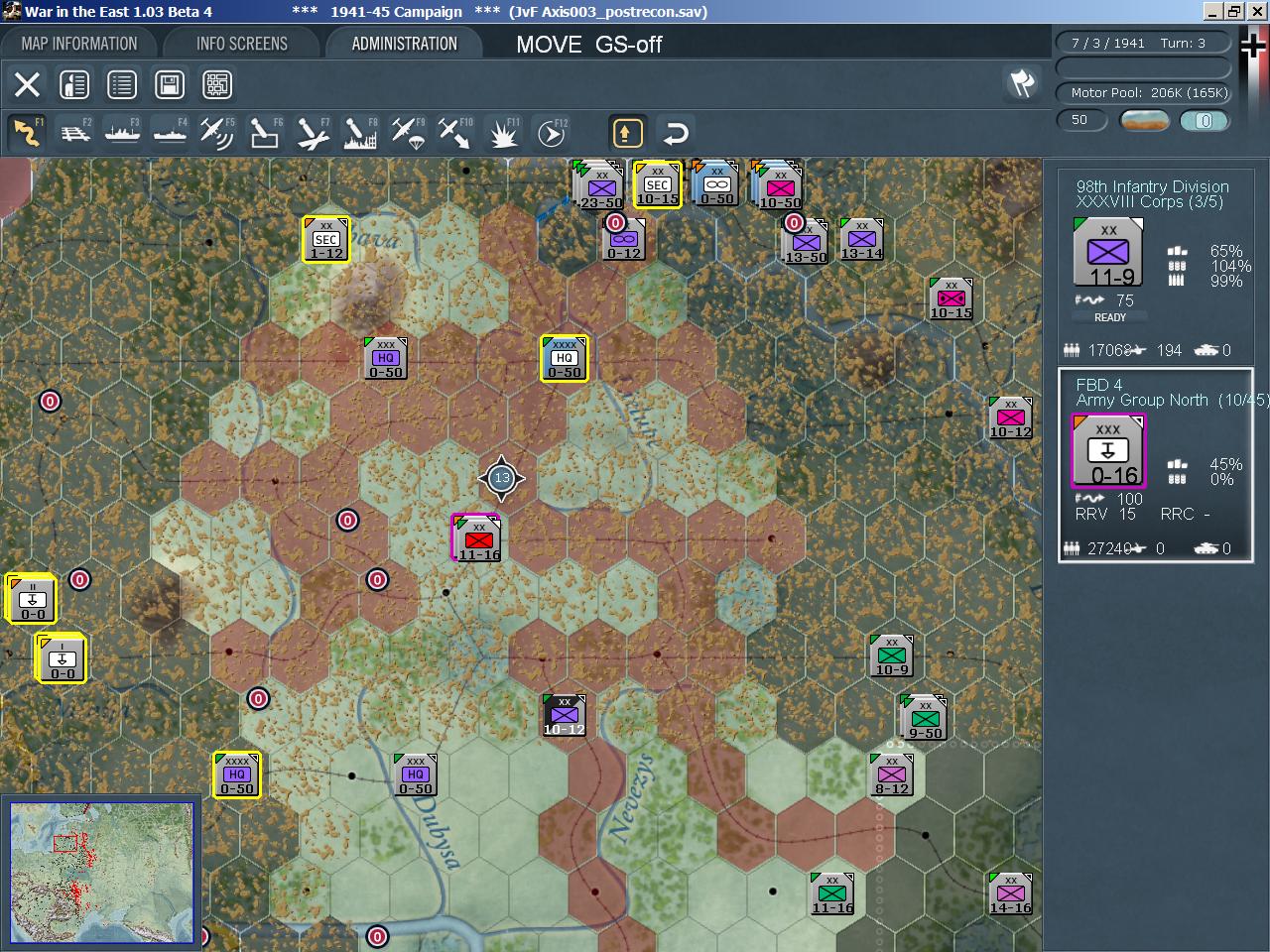Open FBD 4 unit details
Image resolution: width=1270 pixels, height=952 pixels.
tap(1099, 385)
